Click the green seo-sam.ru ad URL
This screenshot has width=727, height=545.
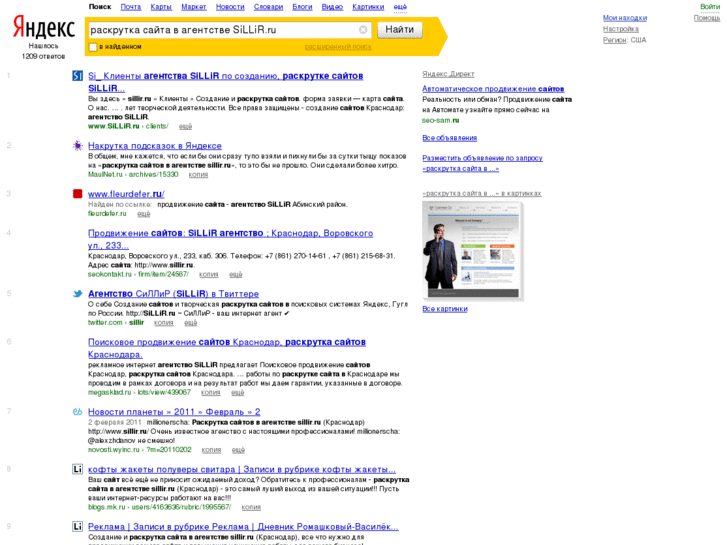[440, 121]
